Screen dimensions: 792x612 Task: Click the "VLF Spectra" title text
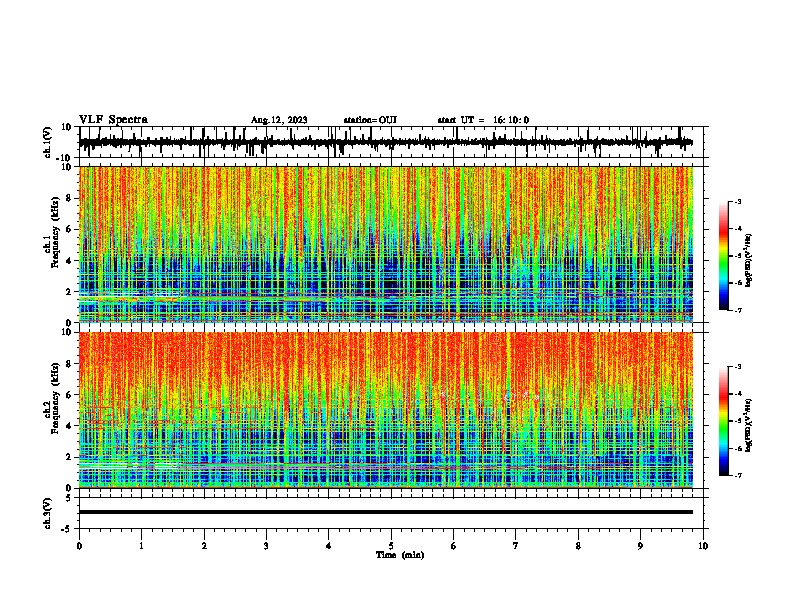(x=113, y=119)
